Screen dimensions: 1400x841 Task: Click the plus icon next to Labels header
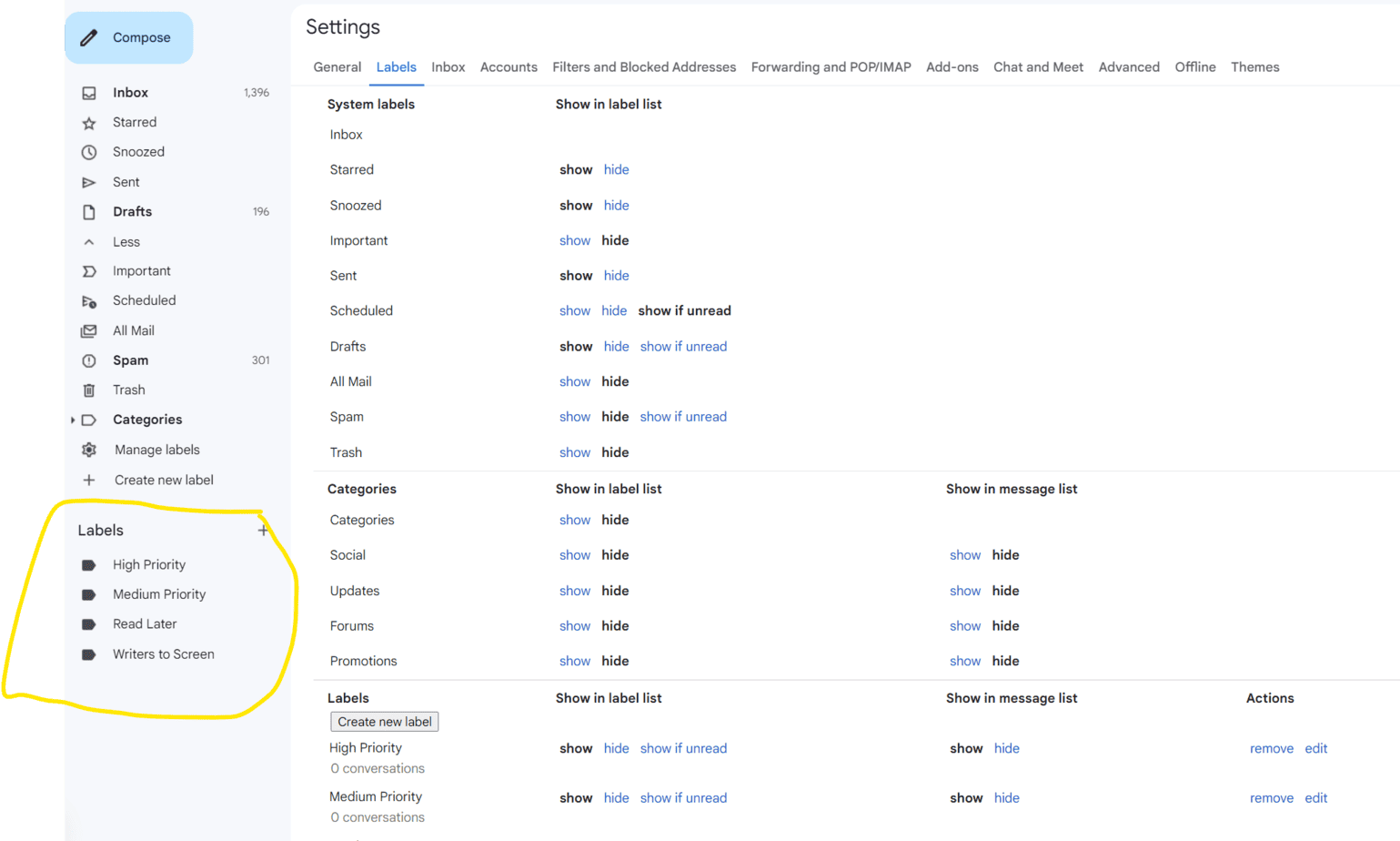pos(263,529)
